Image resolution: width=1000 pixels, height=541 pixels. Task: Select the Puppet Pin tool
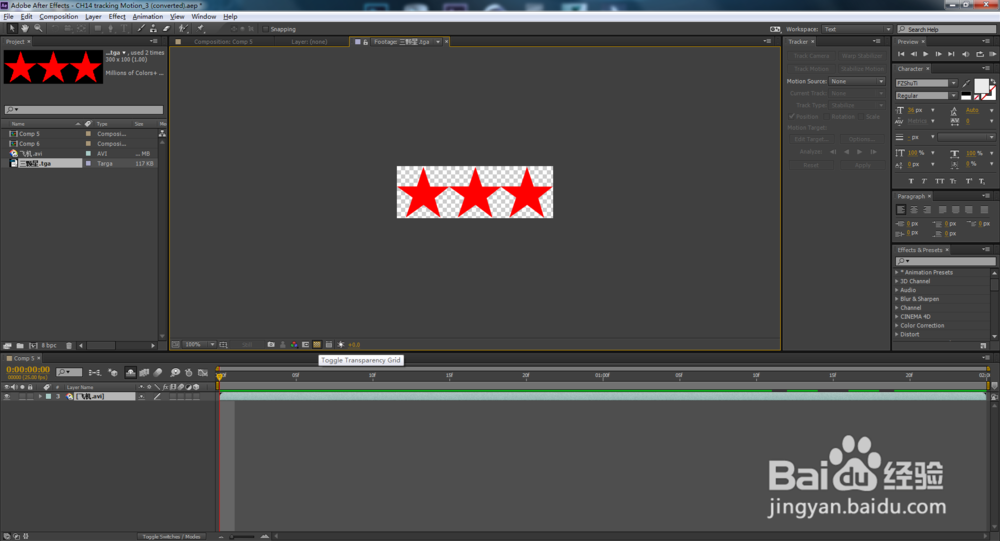point(201,29)
